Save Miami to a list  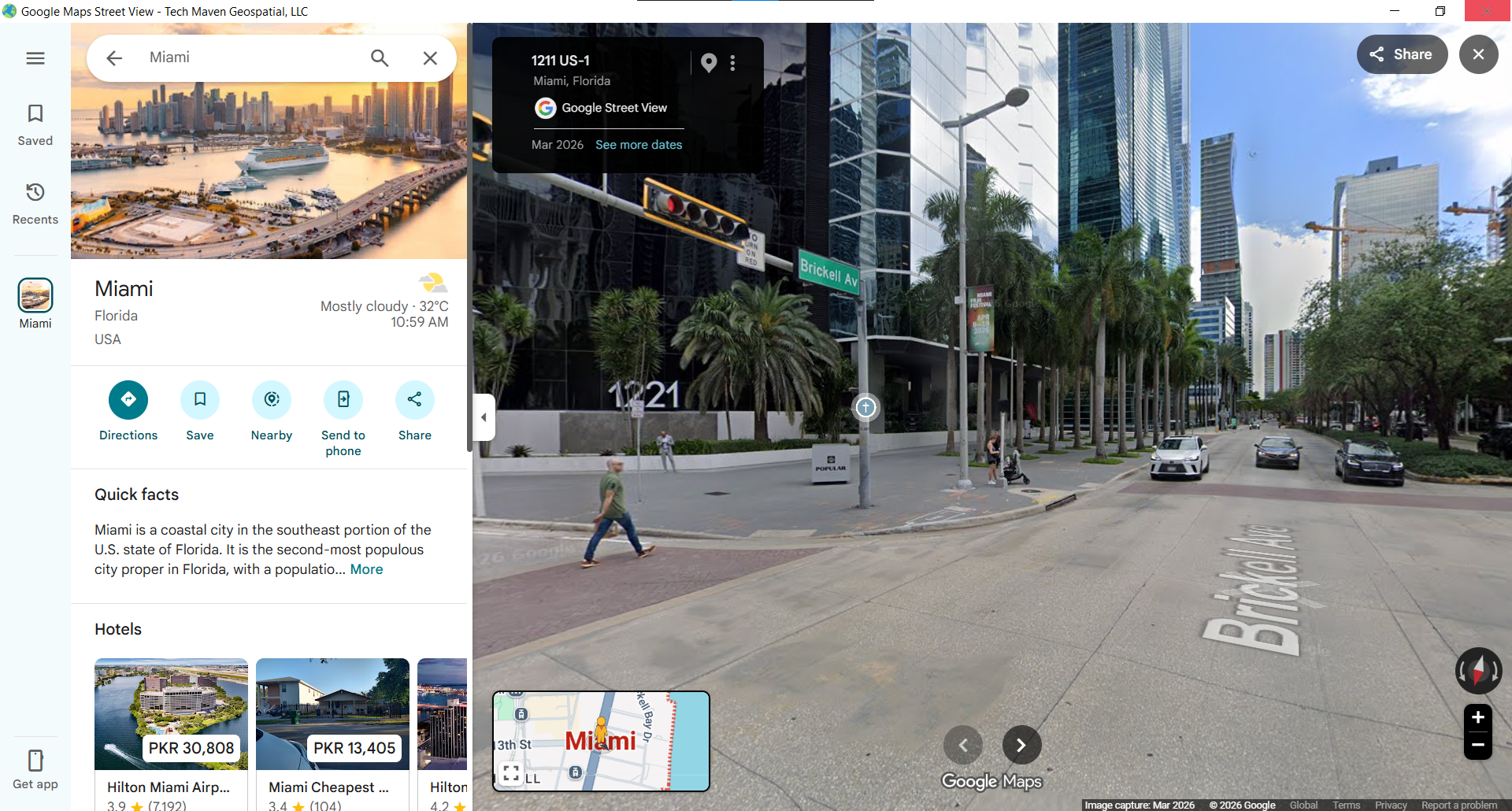coord(200,411)
